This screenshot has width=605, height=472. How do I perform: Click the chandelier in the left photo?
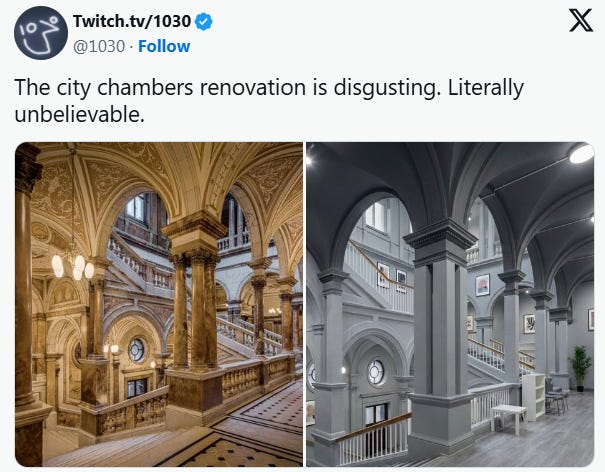73,264
